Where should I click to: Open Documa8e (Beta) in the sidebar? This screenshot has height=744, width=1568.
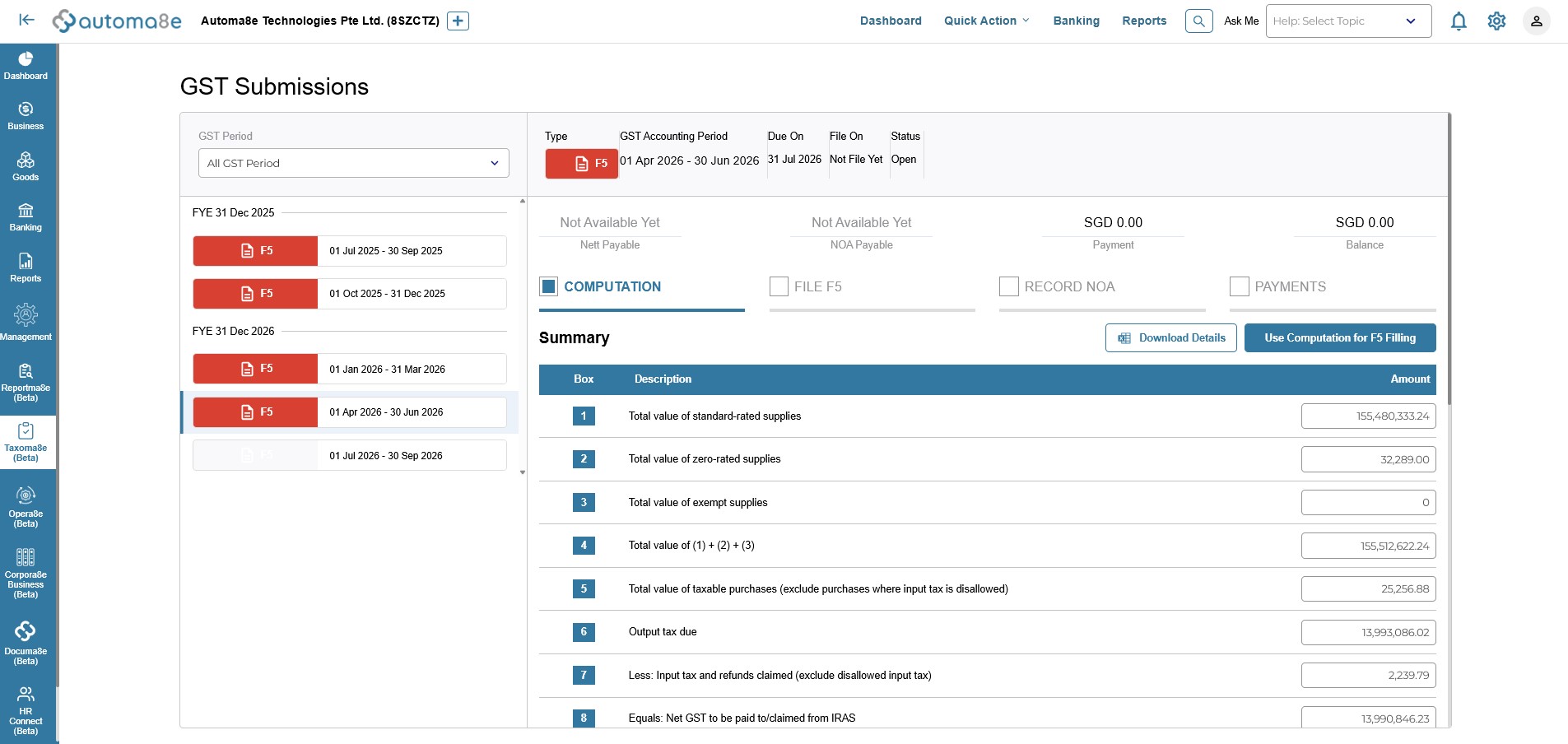coord(26,644)
